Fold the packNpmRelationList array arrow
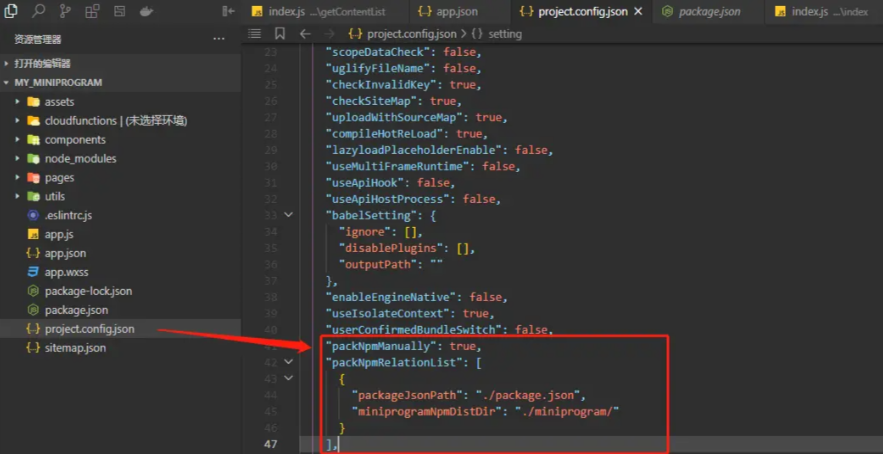The image size is (883, 454). coord(289,362)
